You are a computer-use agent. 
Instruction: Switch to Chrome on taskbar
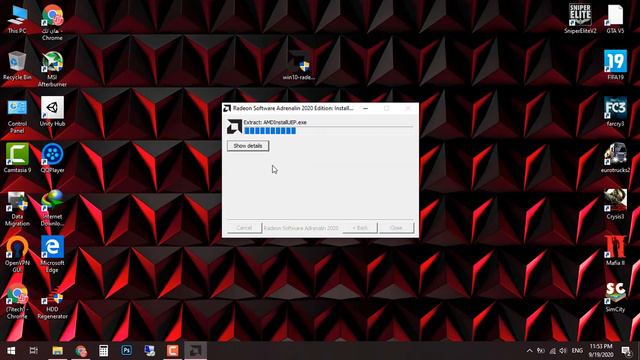tap(81, 351)
